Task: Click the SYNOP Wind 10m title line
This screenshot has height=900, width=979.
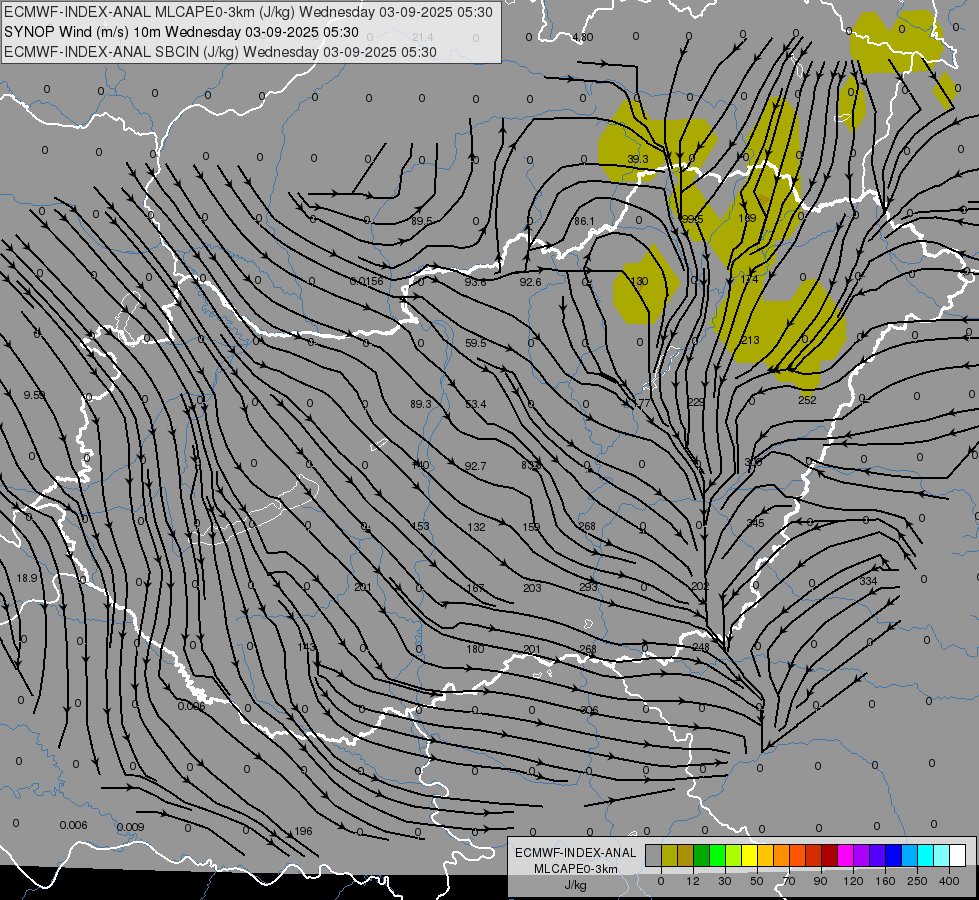Action: pyautogui.click(x=181, y=32)
